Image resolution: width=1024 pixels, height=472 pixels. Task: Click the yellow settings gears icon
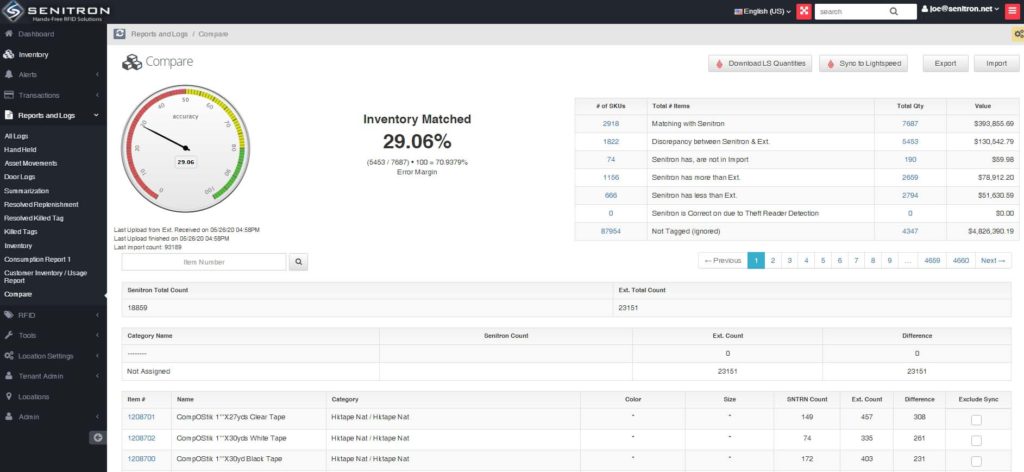(x=1017, y=34)
